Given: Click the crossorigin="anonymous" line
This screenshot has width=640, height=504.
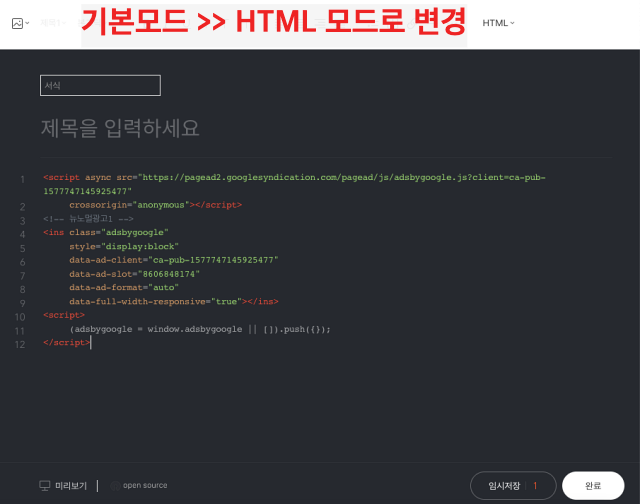Looking at the screenshot, I should tap(155, 205).
